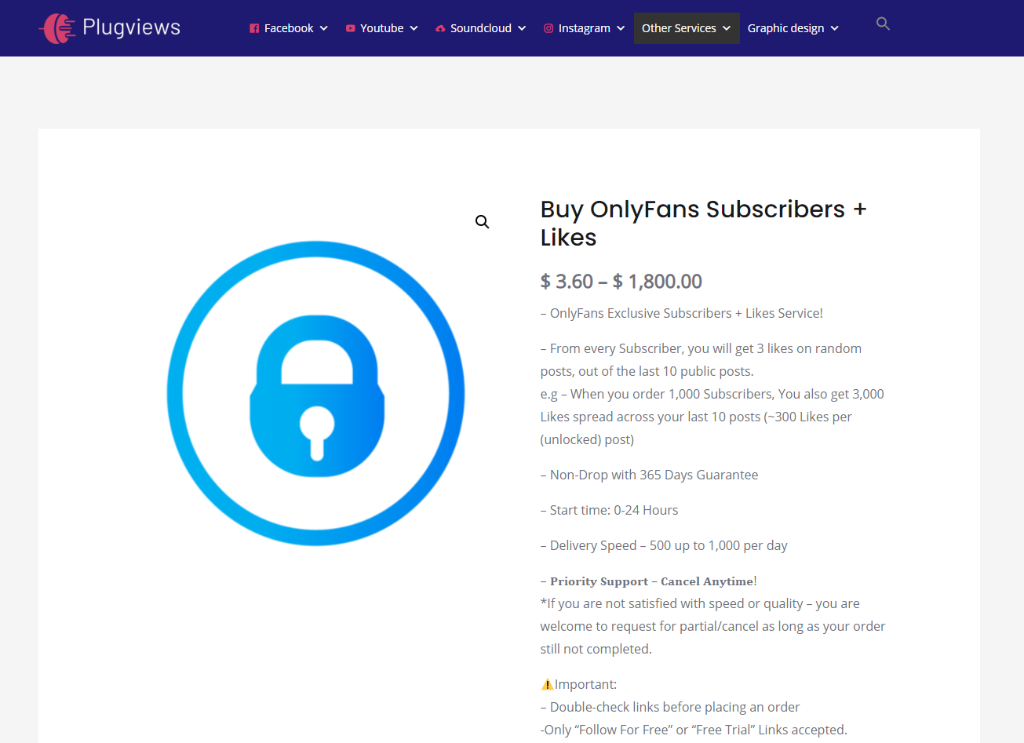
Task: Expand the Facebook dropdown chevron
Action: click(x=323, y=28)
